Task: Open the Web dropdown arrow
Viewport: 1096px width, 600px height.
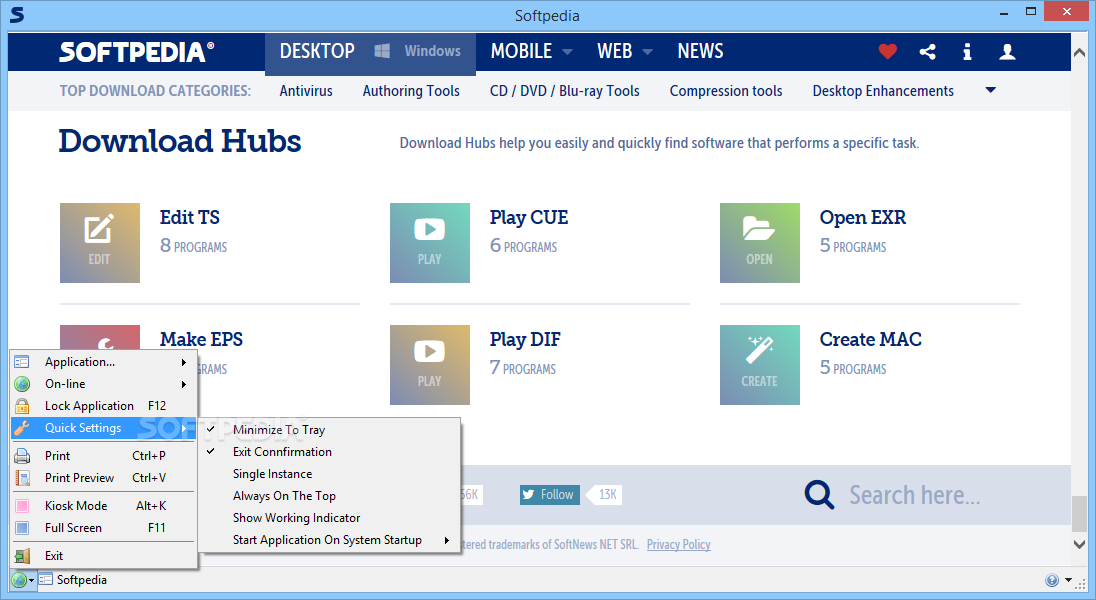Action: (x=647, y=52)
